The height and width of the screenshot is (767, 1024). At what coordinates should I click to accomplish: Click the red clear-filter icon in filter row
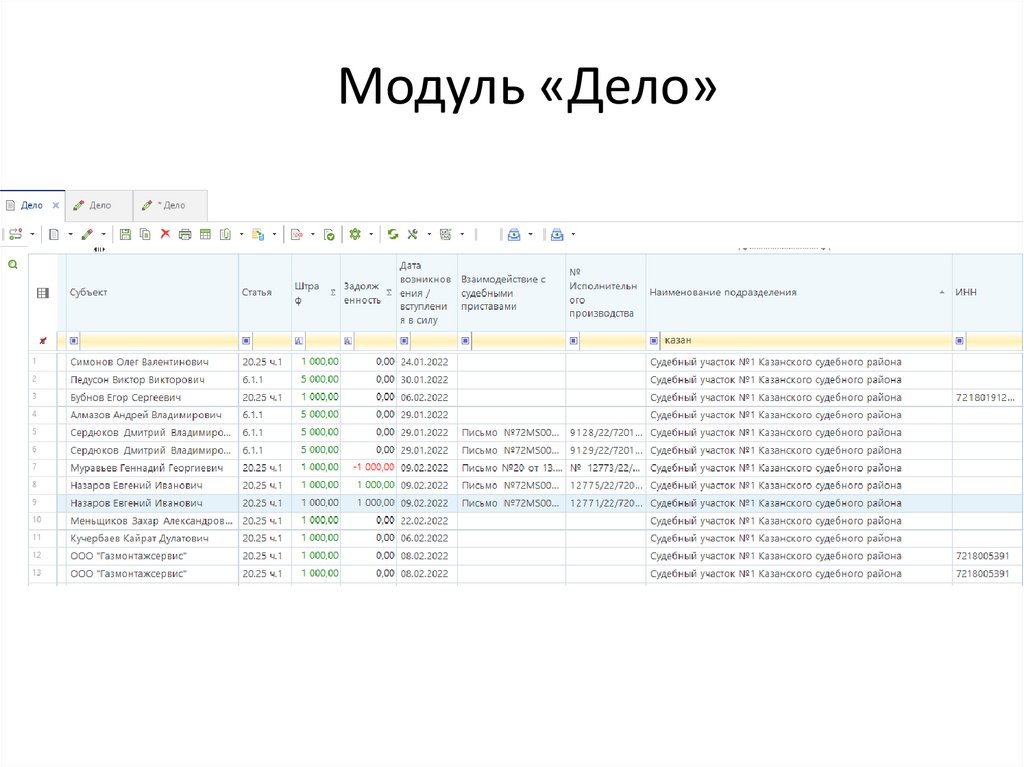42,341
